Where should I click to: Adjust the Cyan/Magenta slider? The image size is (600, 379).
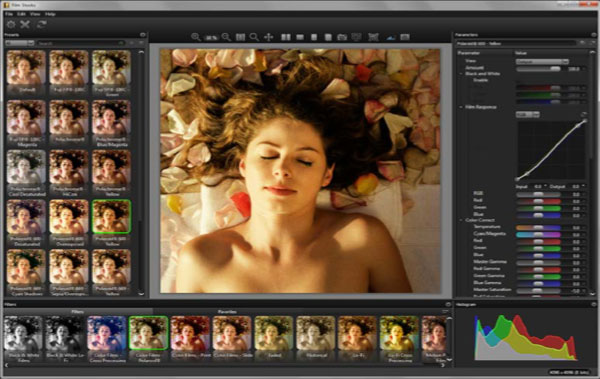538,234
